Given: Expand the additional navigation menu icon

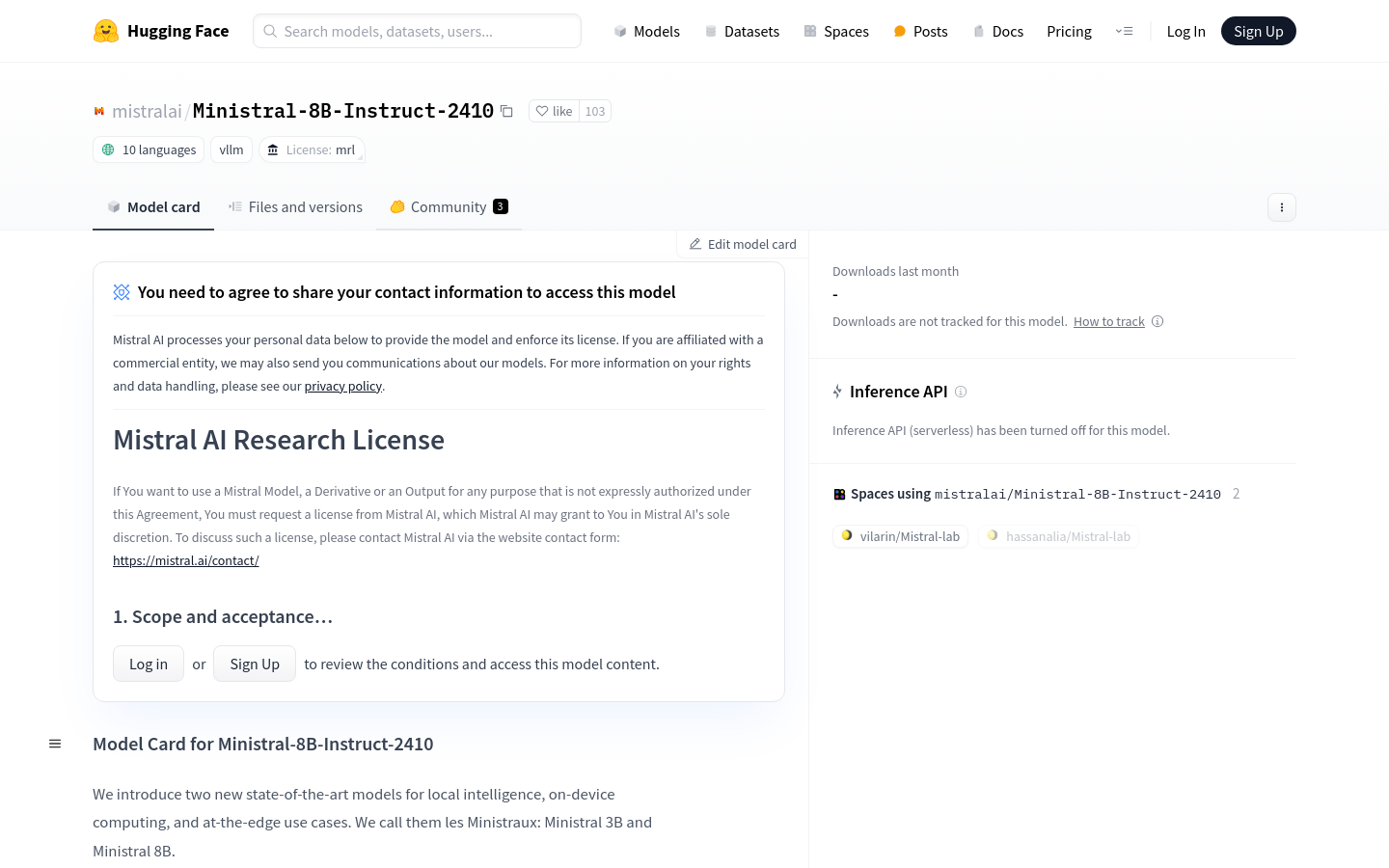Looking at the screenshot, I should [x=1124, y=31].
